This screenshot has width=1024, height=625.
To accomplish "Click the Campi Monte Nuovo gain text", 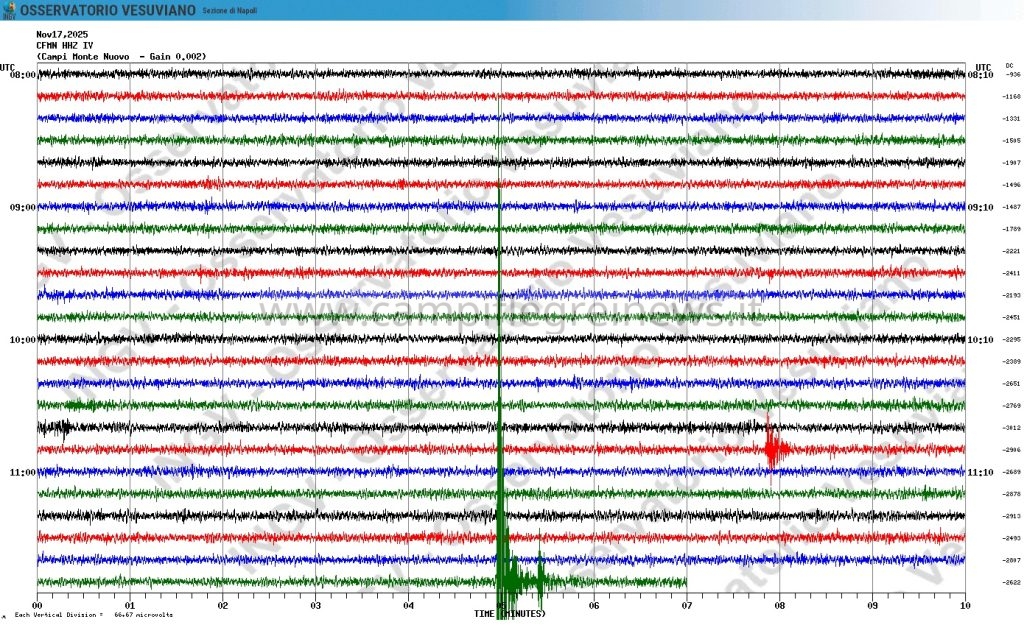I will point(121,56).
